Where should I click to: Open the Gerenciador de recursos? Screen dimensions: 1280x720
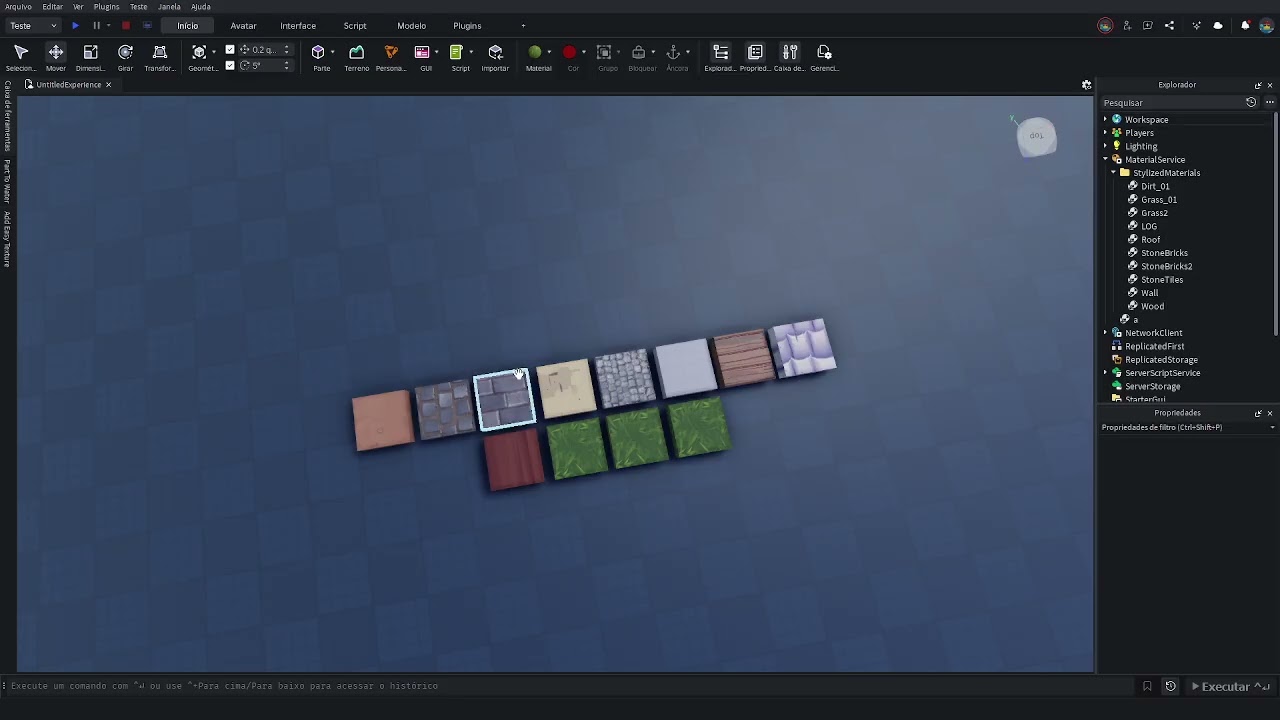pyautogui.click(x=824, y=58)
